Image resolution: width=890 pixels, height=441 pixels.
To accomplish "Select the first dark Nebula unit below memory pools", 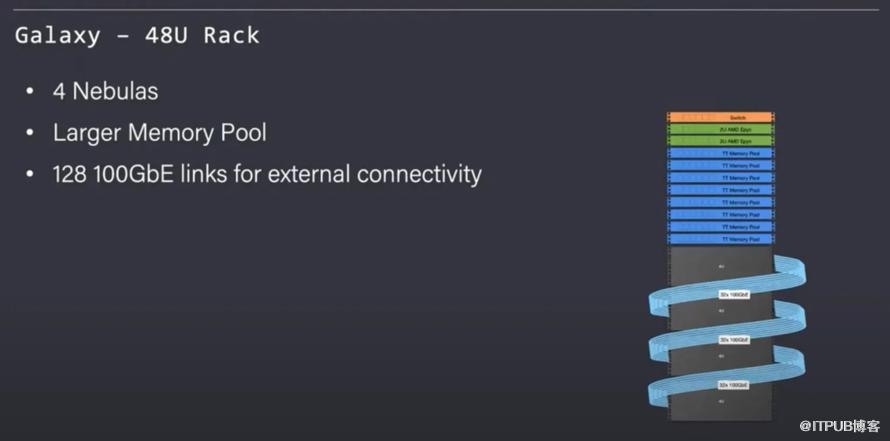I will (x=721, y=267).
